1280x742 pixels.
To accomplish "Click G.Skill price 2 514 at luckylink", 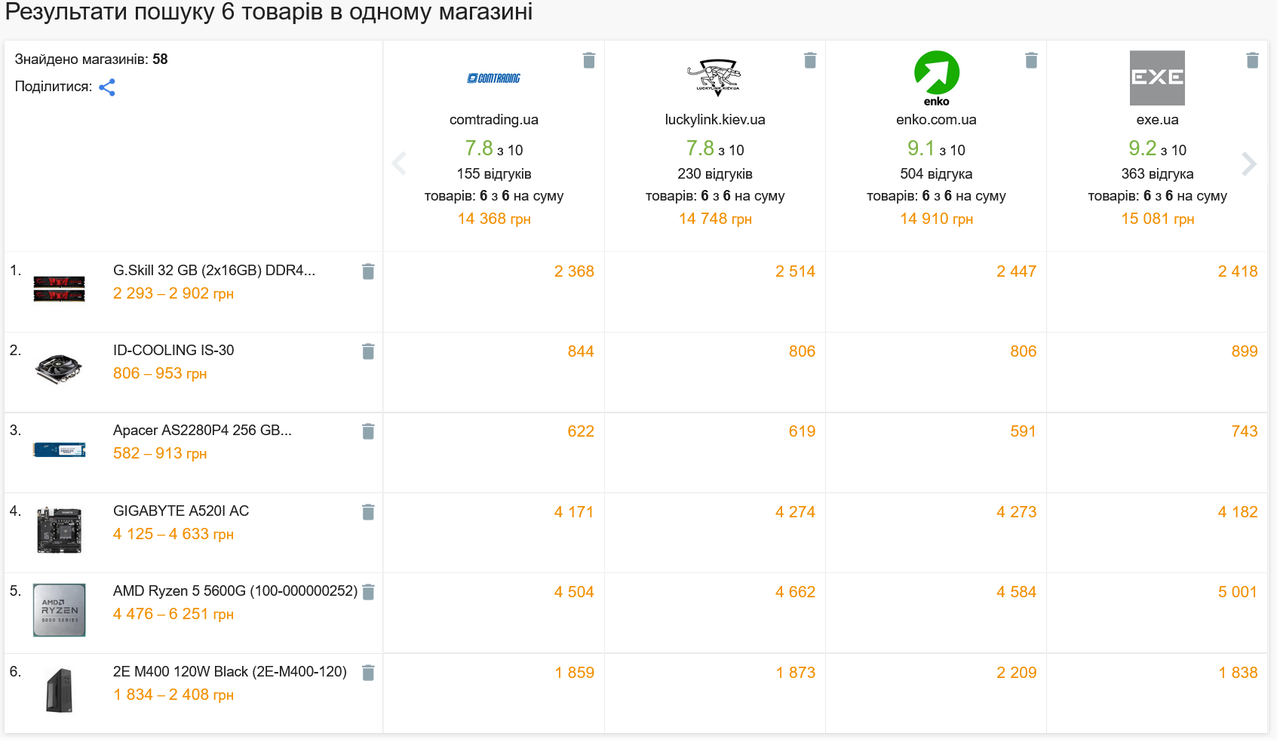I will click(795, 271).
